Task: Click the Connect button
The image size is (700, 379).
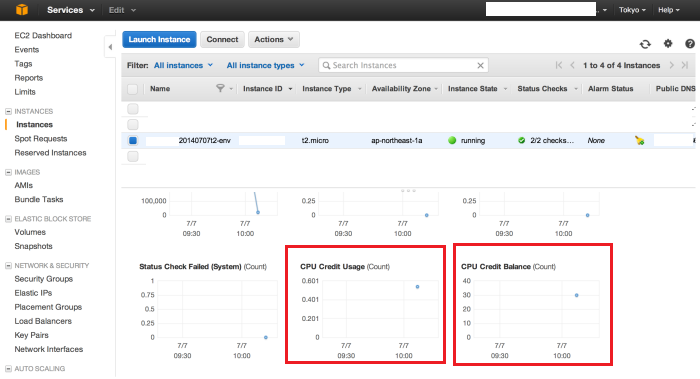Action: click(x=222, y=39)
